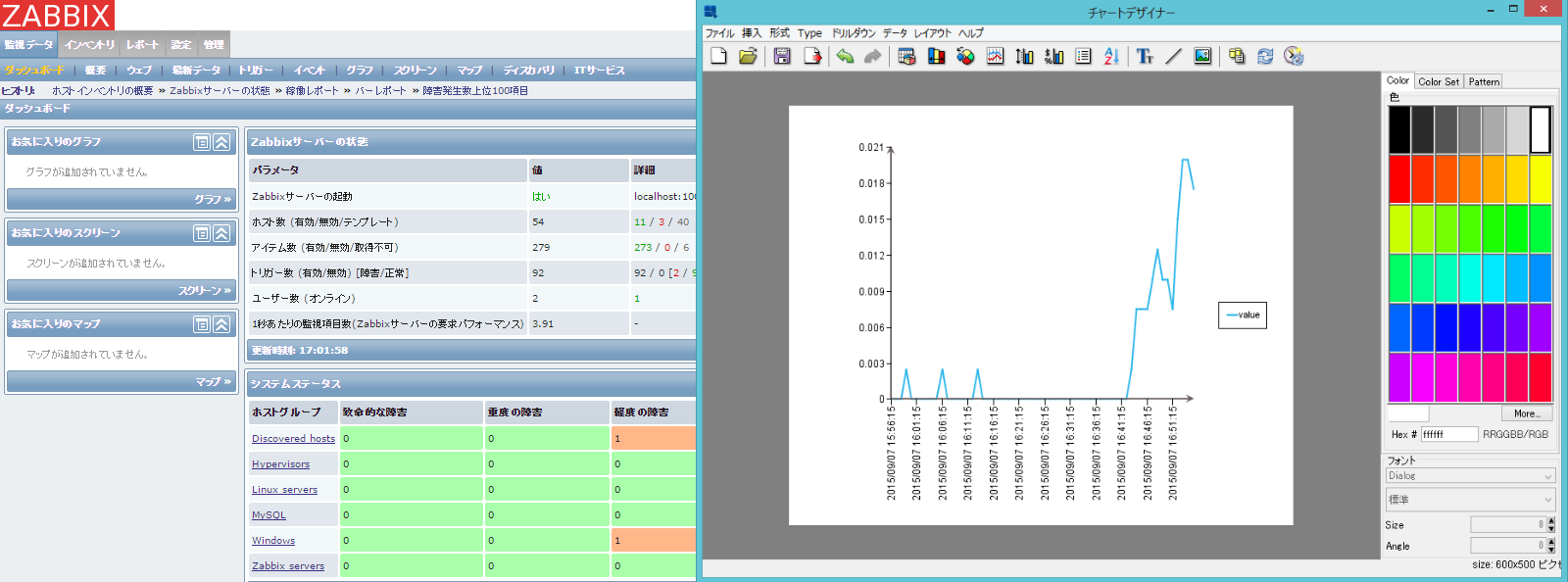
Task: Open the Dialog font dropdown
Action: tap(1470, 475)
